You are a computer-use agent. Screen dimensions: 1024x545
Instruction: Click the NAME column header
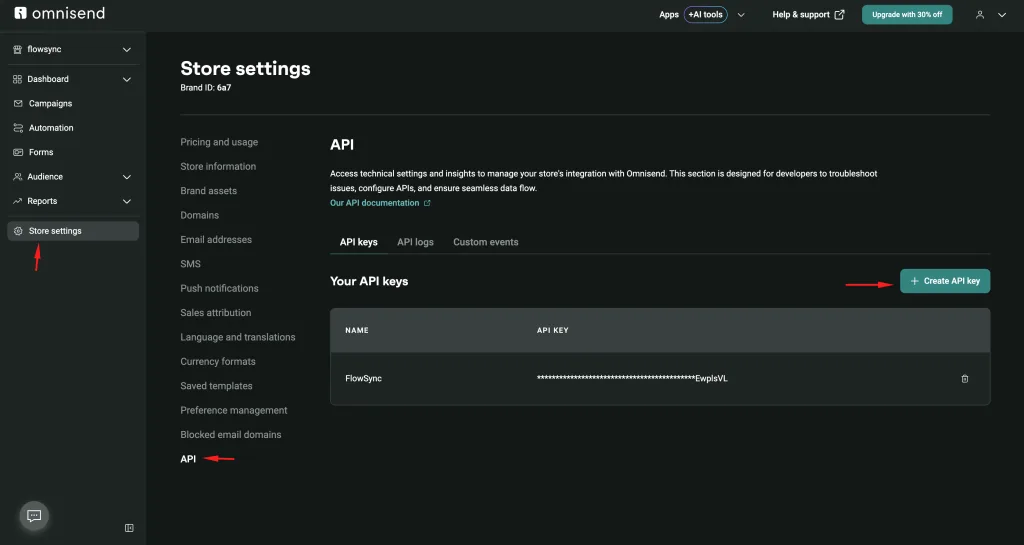tap(357, 330)
